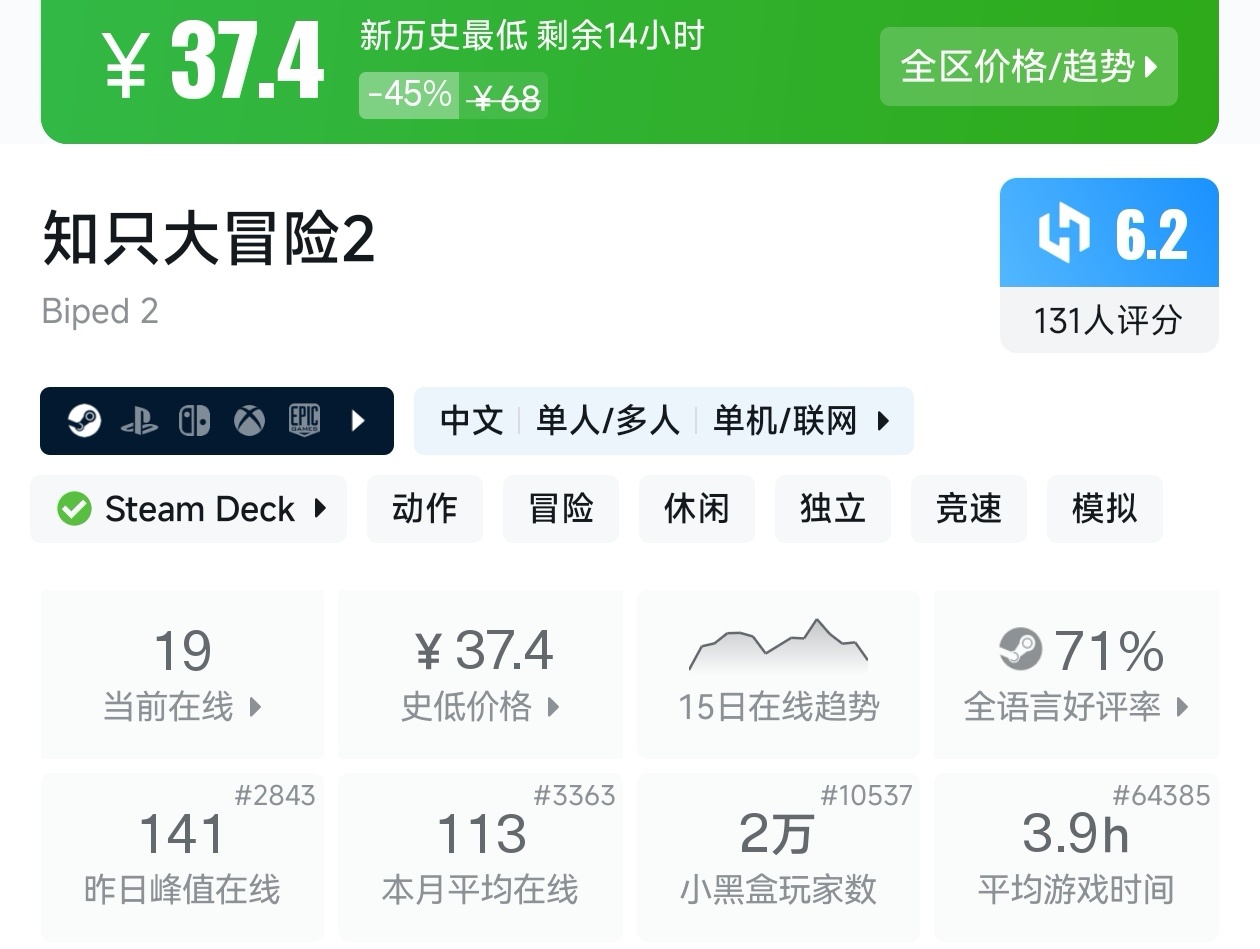
Task: Click the 131人评分 rating count
Action: pos(1108,320)
